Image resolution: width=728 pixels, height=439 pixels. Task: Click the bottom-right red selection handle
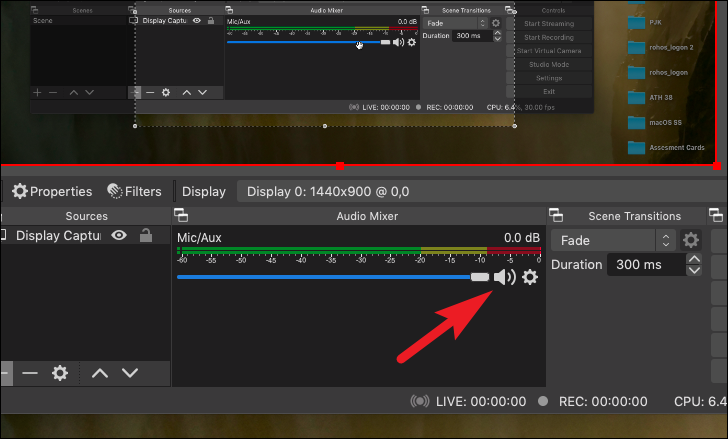pos(717,166)
